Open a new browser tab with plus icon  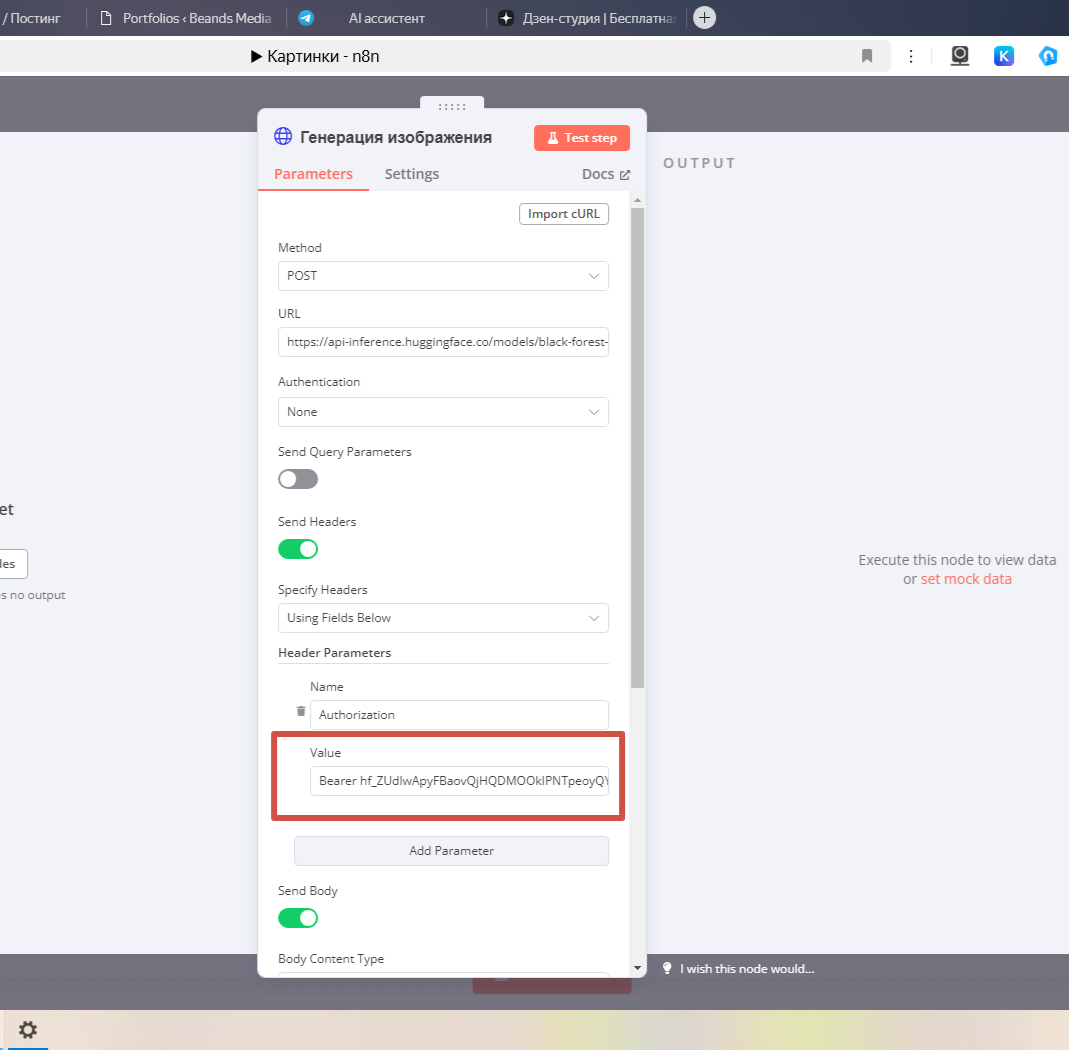704,18
